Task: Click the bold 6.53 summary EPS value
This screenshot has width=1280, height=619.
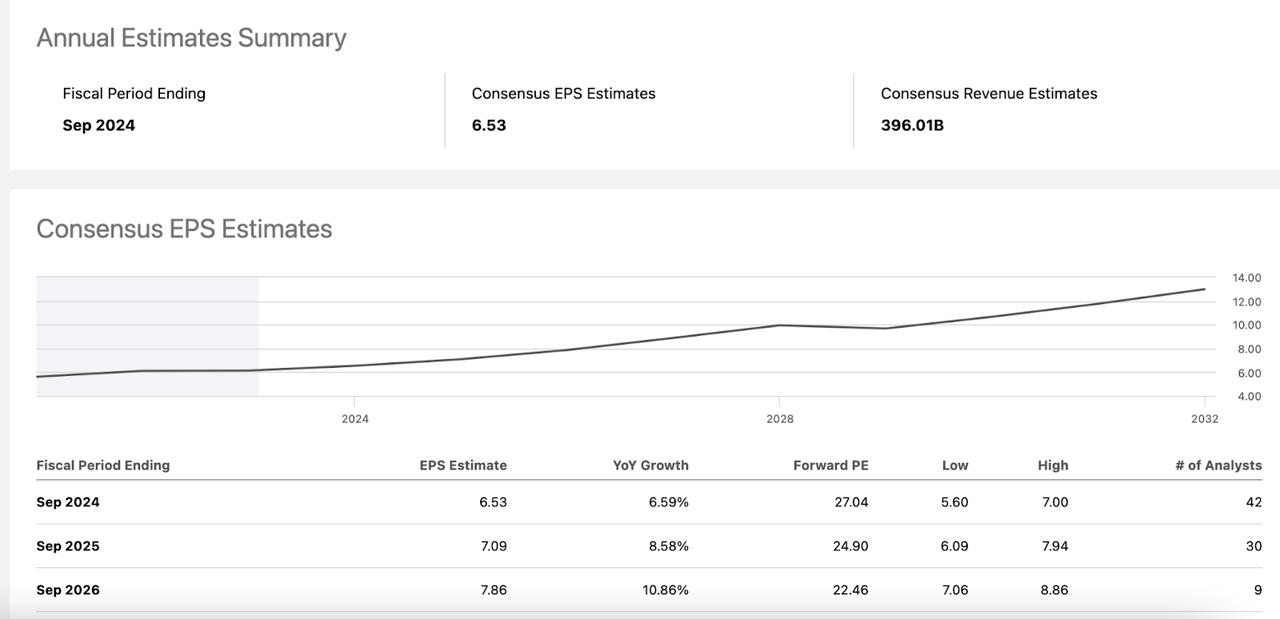Action: point(489,125)
